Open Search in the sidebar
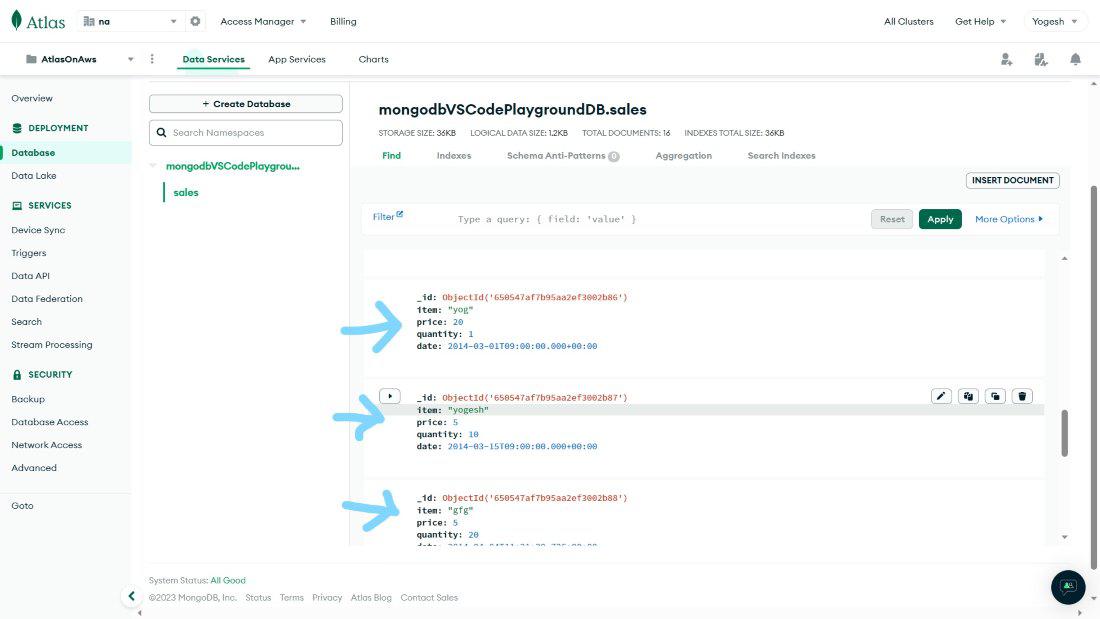This screenshot has height=619, width=1100. tap(27, 321)
